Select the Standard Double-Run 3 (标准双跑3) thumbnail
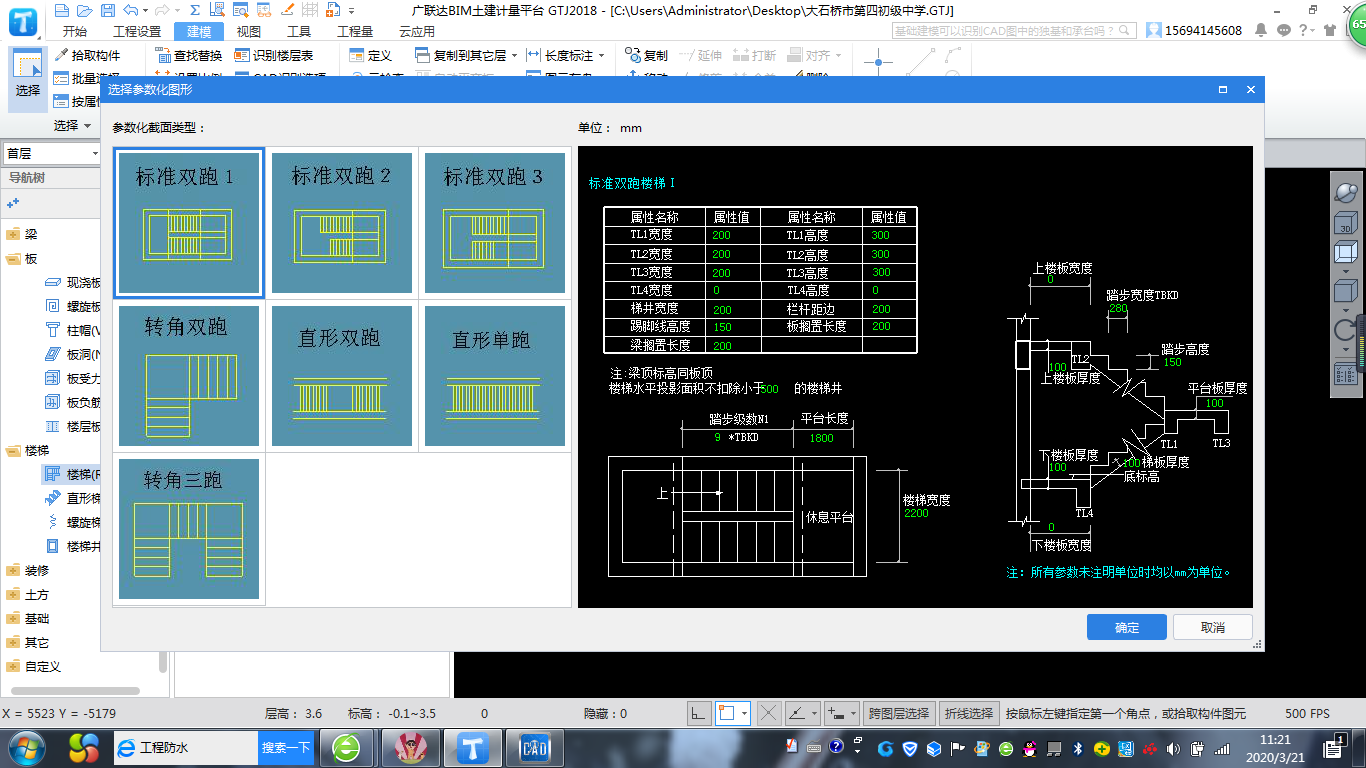Screen dimensions: 1366x768 point(495,223)
